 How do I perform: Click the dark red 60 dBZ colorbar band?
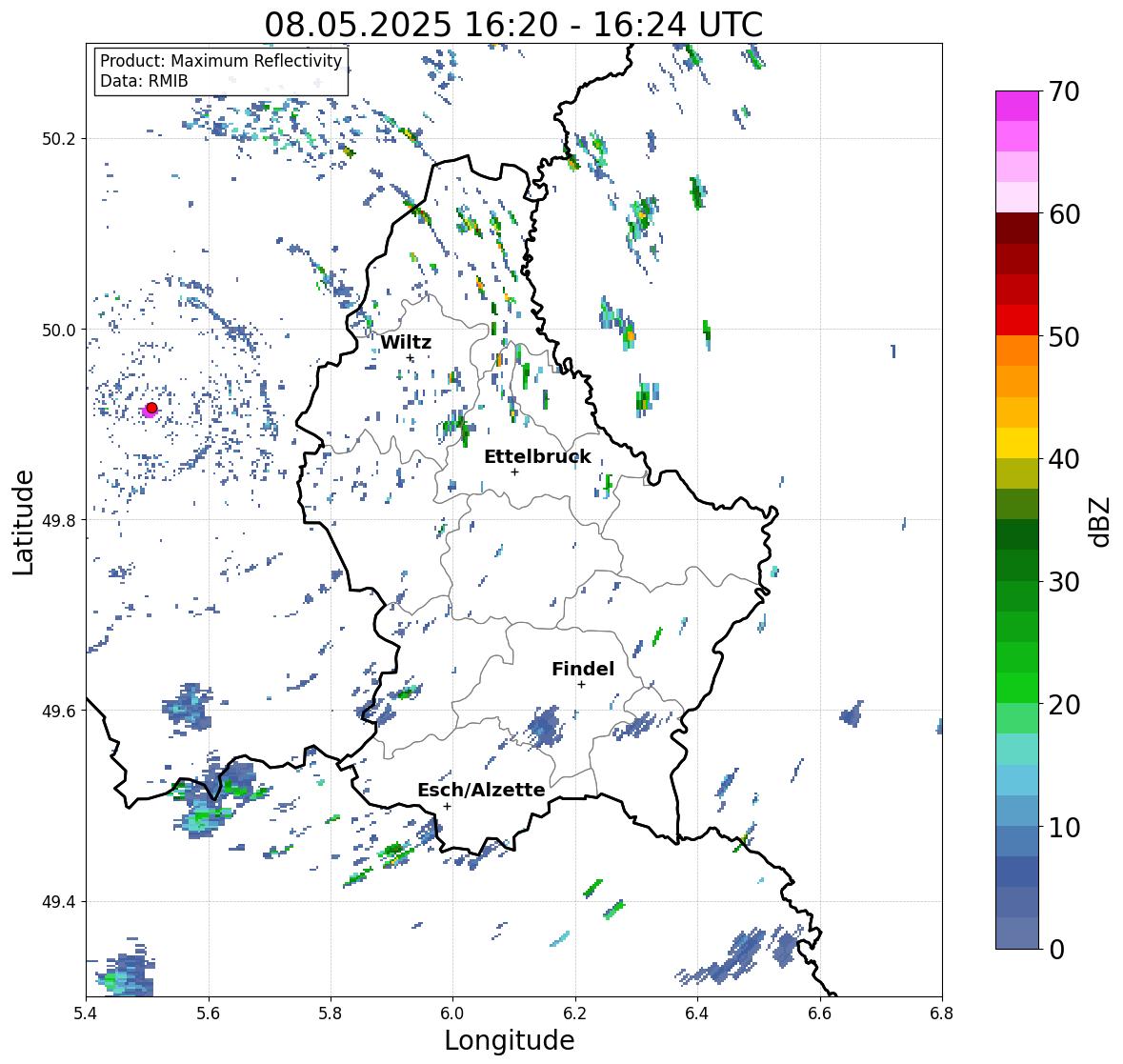coord(1017,228)
